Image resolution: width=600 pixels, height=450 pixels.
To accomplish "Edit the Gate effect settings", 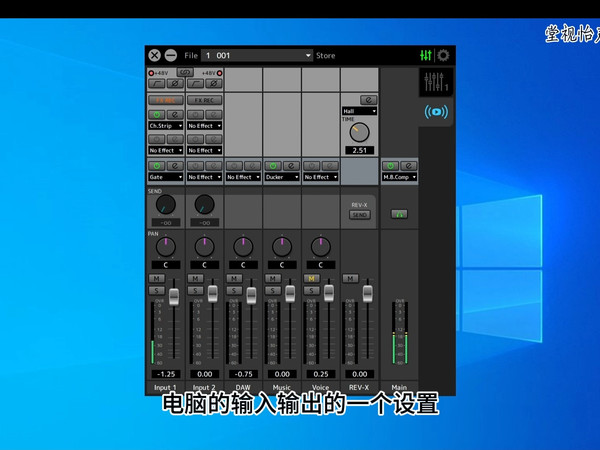I will (175, 166).
